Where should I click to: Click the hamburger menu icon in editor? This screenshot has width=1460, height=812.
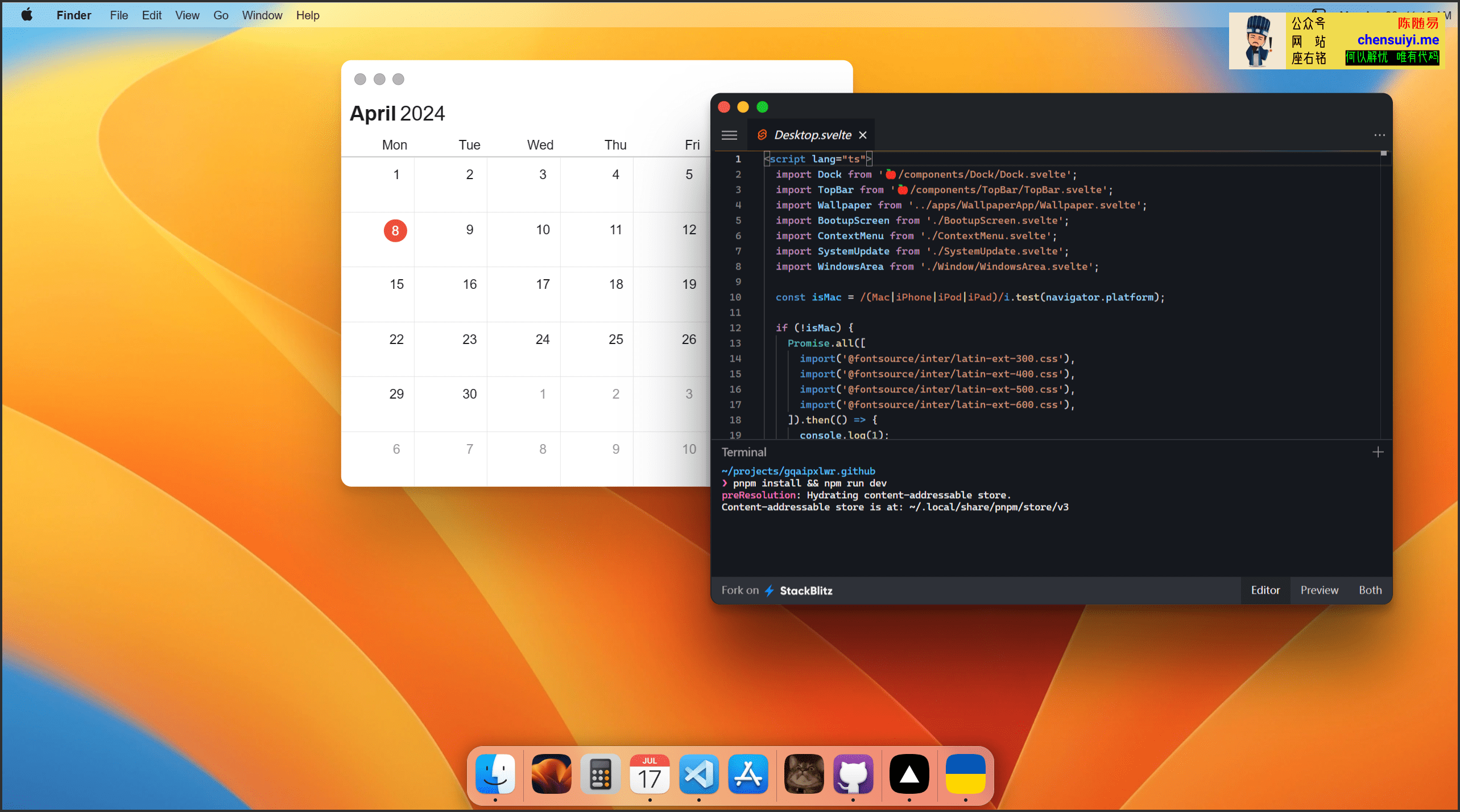(x=729, y=135)
